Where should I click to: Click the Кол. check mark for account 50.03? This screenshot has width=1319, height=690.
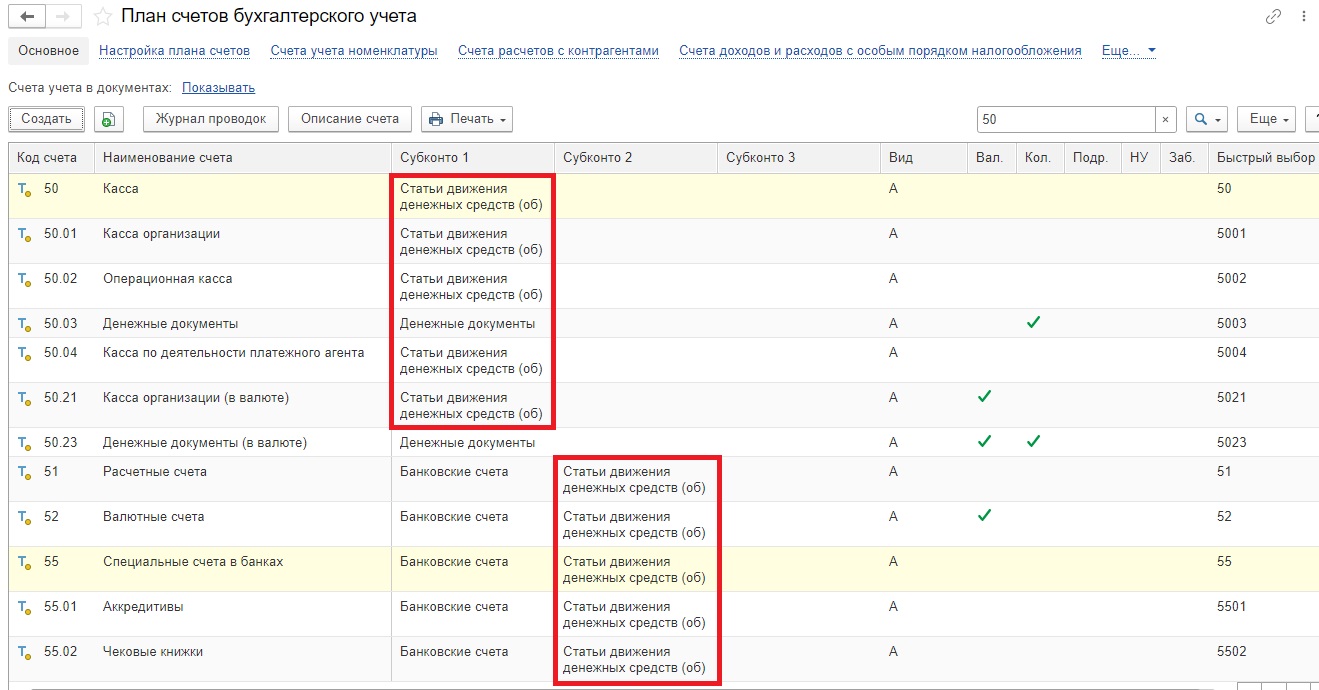(x=1034, y=323)
